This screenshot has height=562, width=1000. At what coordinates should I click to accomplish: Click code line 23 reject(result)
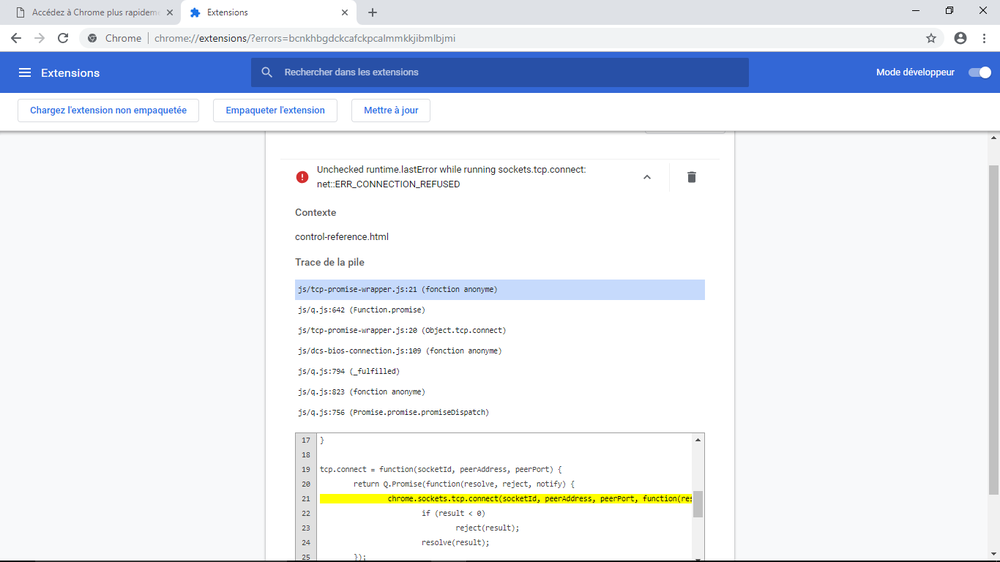pos(487,528)
